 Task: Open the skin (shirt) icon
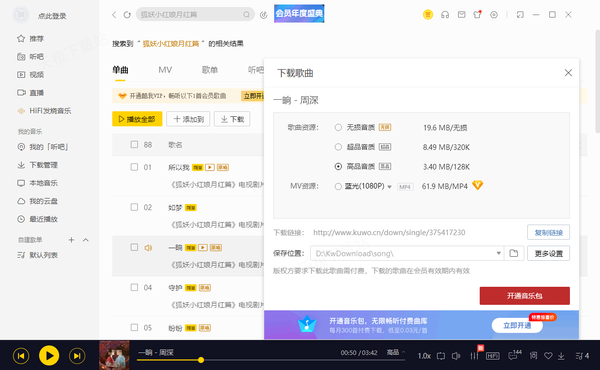[x=477, y=15]
